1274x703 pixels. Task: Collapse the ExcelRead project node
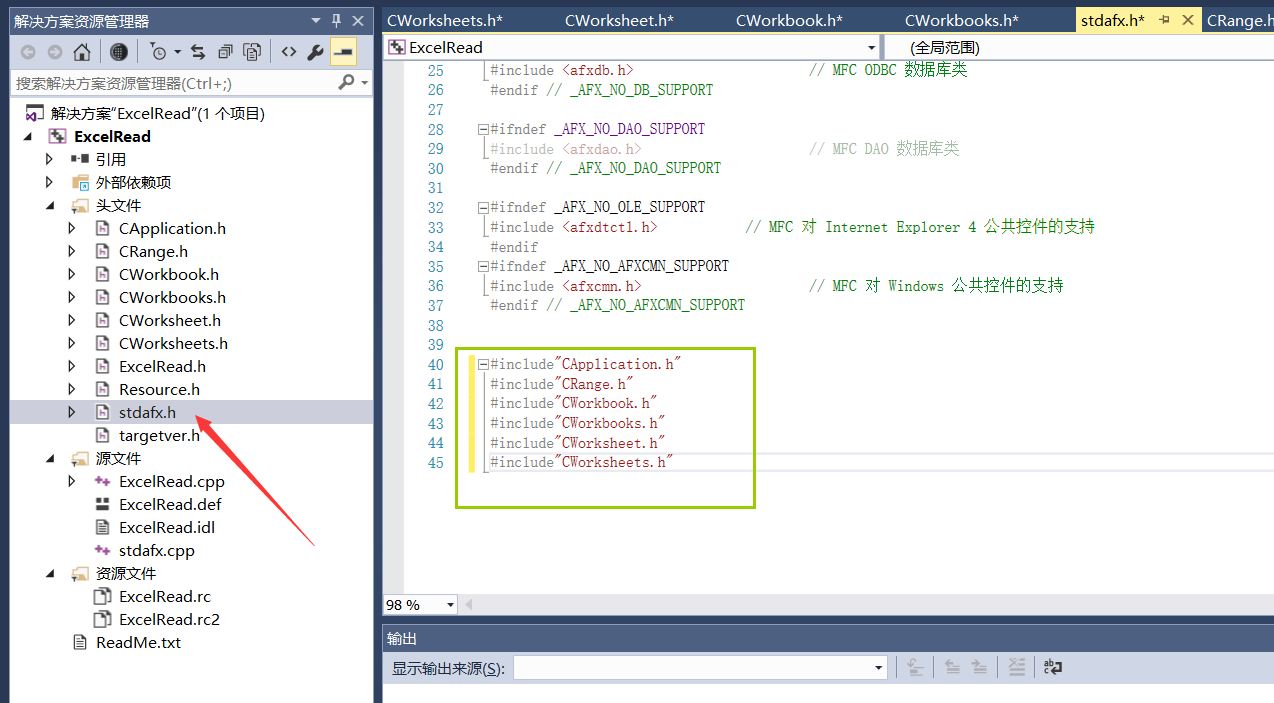(27, 136)
